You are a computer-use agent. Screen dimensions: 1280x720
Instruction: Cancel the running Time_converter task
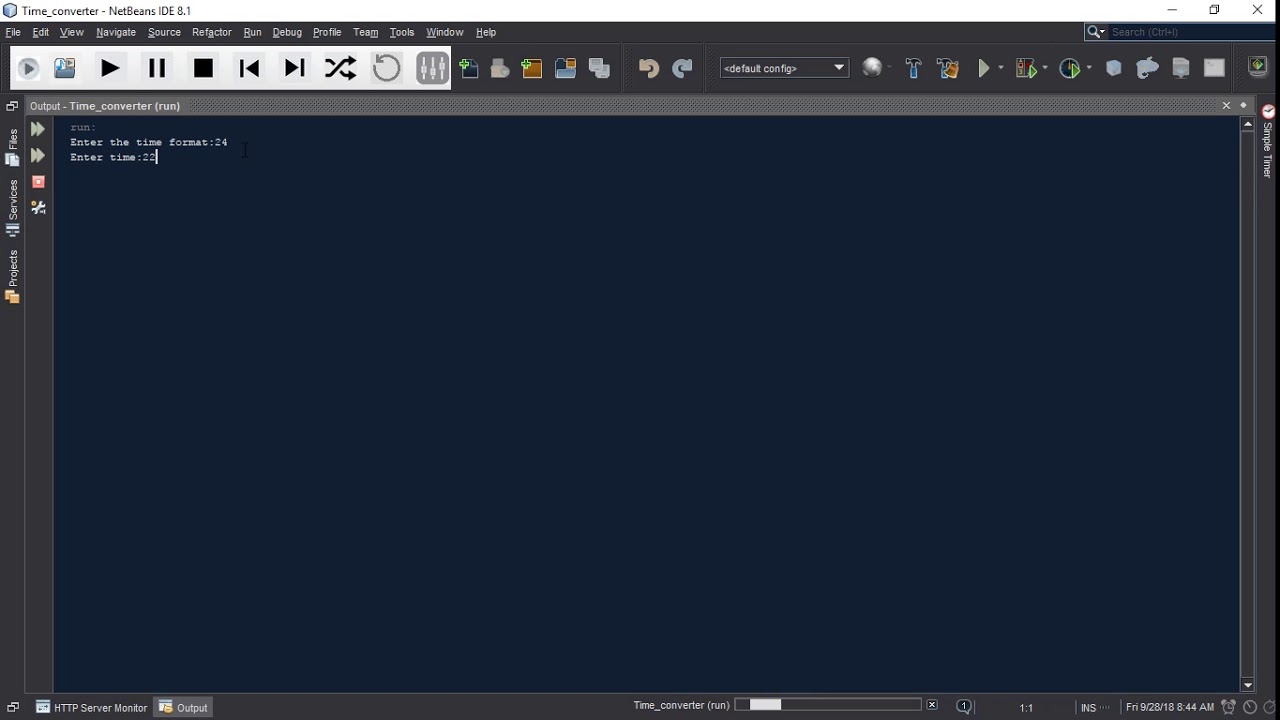(x=932, y=705)
